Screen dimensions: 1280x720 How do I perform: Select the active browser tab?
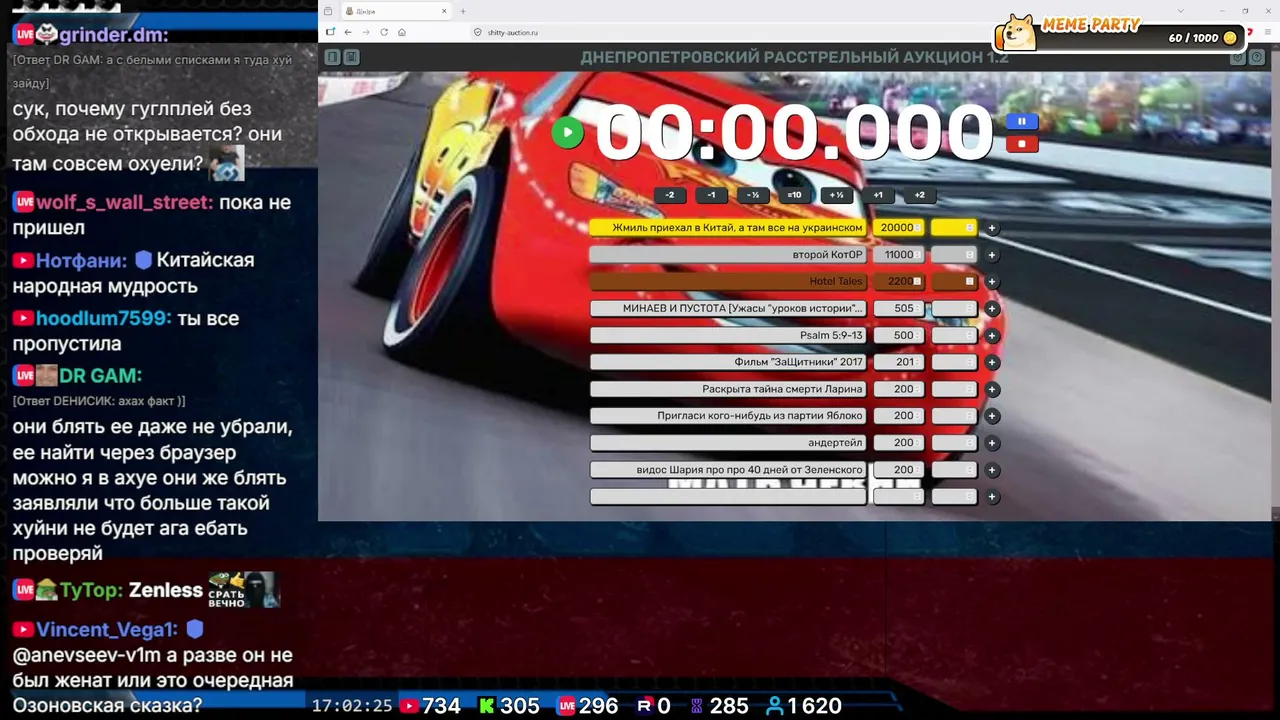(397, 11)
